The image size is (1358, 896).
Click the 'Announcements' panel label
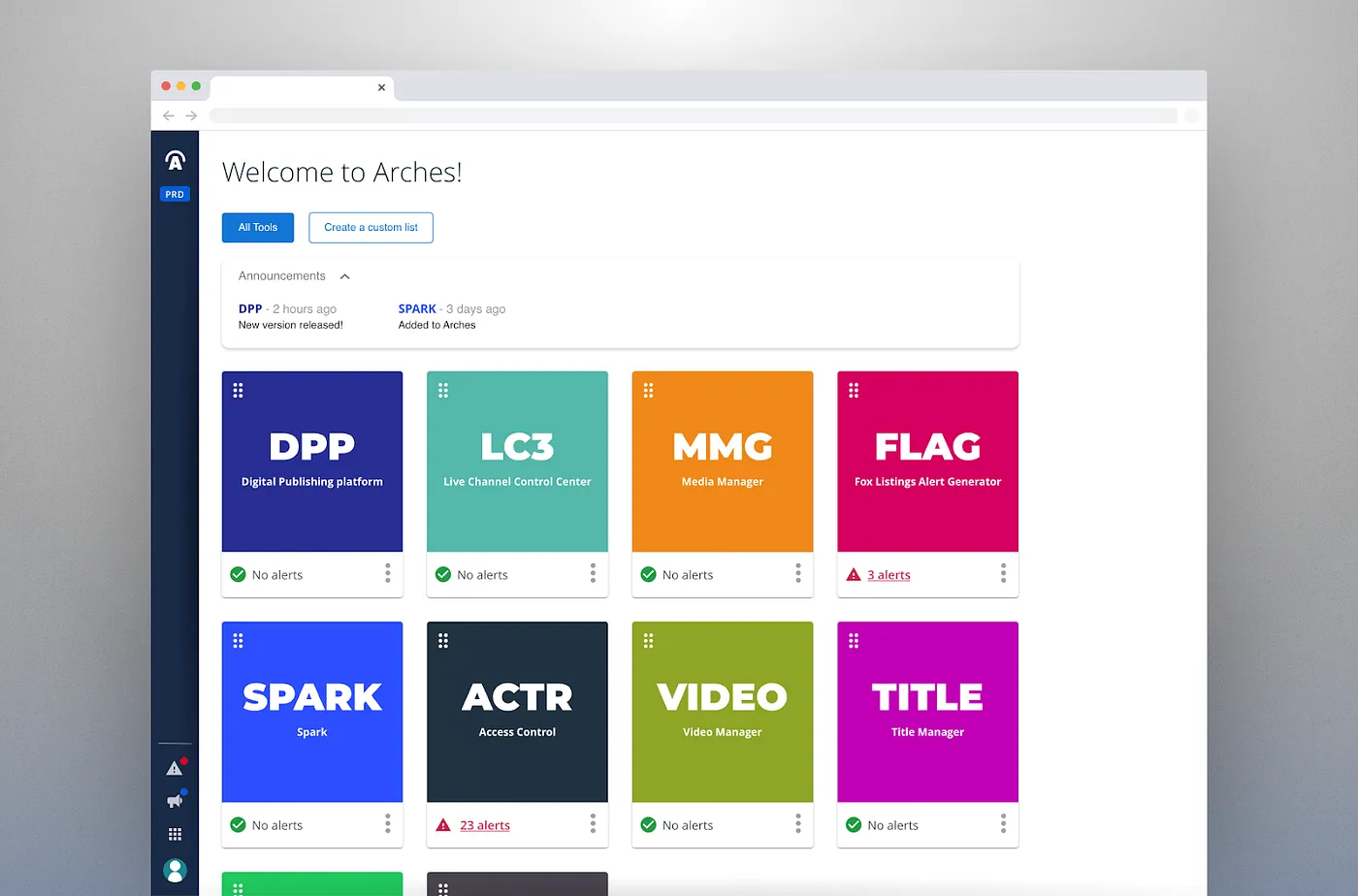coord(282,276)
